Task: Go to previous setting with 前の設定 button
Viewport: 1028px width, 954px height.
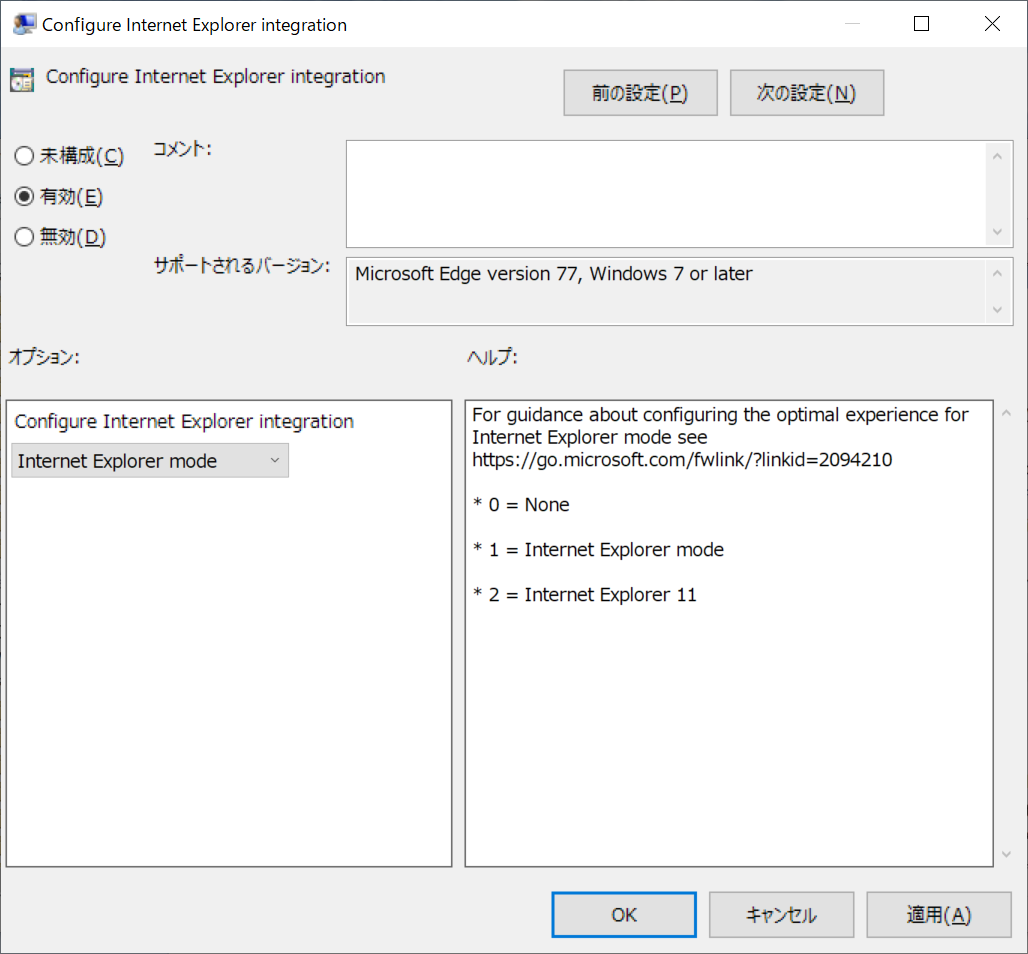Action: (640, 93)
